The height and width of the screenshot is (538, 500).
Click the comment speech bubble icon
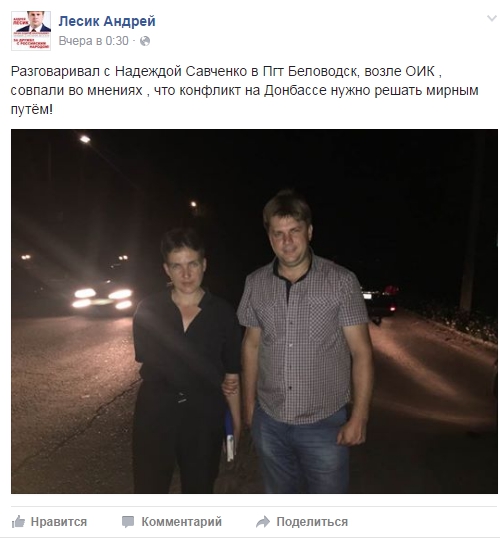(x=128, y=522)
